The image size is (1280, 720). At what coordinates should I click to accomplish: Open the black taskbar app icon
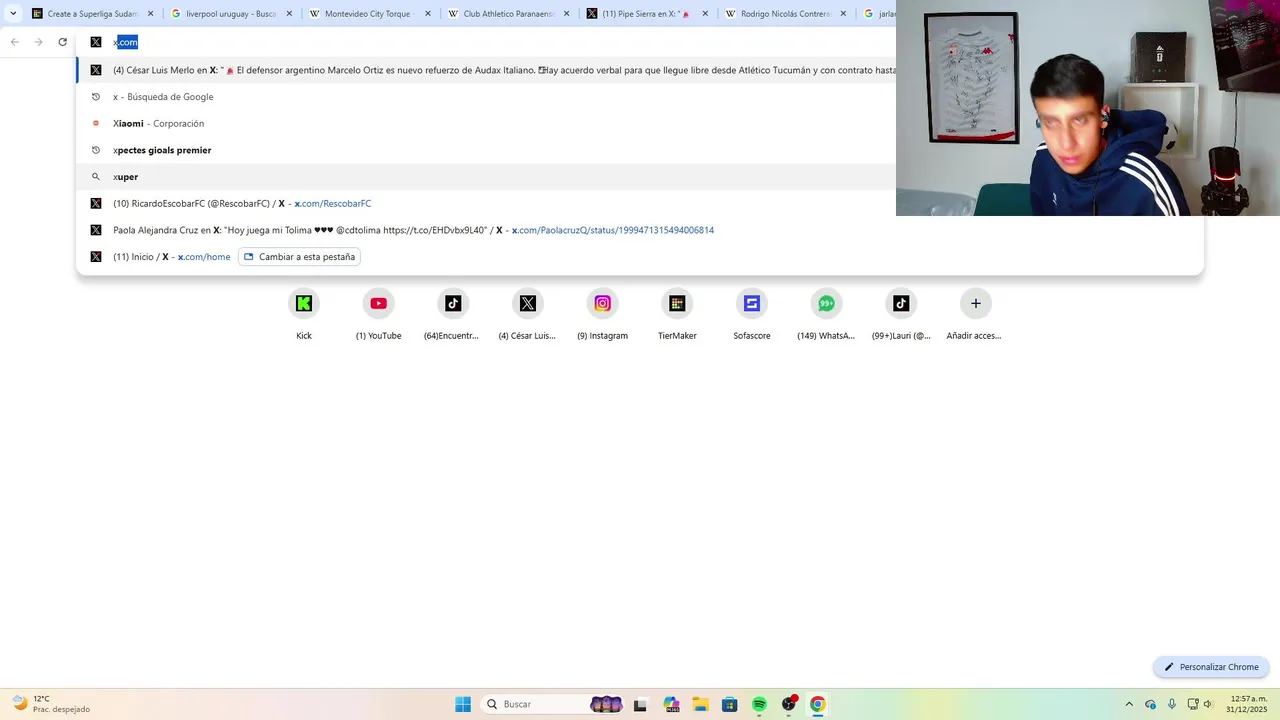tap(641, 704)
